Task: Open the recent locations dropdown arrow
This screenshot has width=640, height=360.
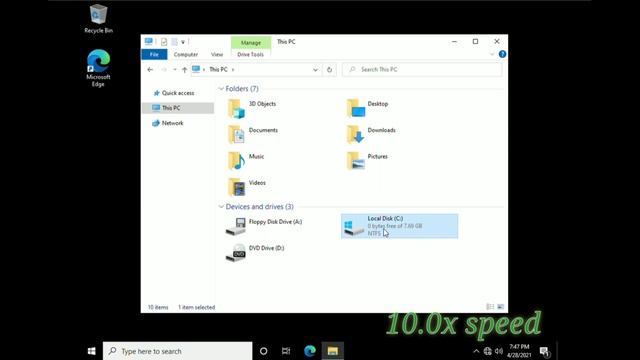Action: click(175, 70)
